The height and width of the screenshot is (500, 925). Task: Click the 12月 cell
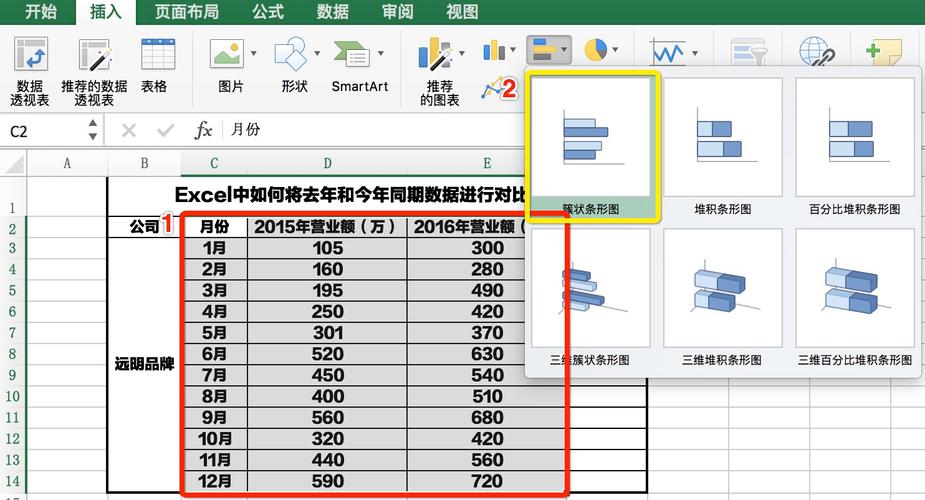[x=214, y=481]
